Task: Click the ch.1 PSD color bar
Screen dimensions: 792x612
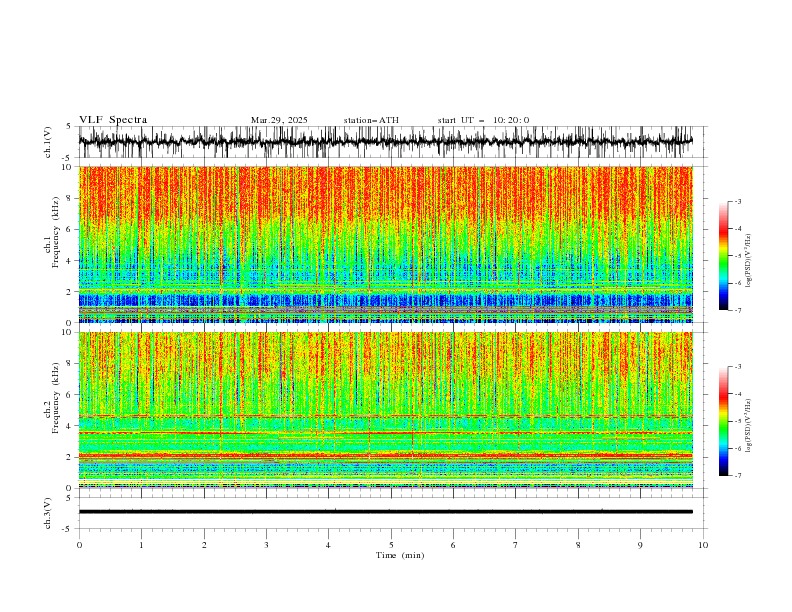Action: 723,256
